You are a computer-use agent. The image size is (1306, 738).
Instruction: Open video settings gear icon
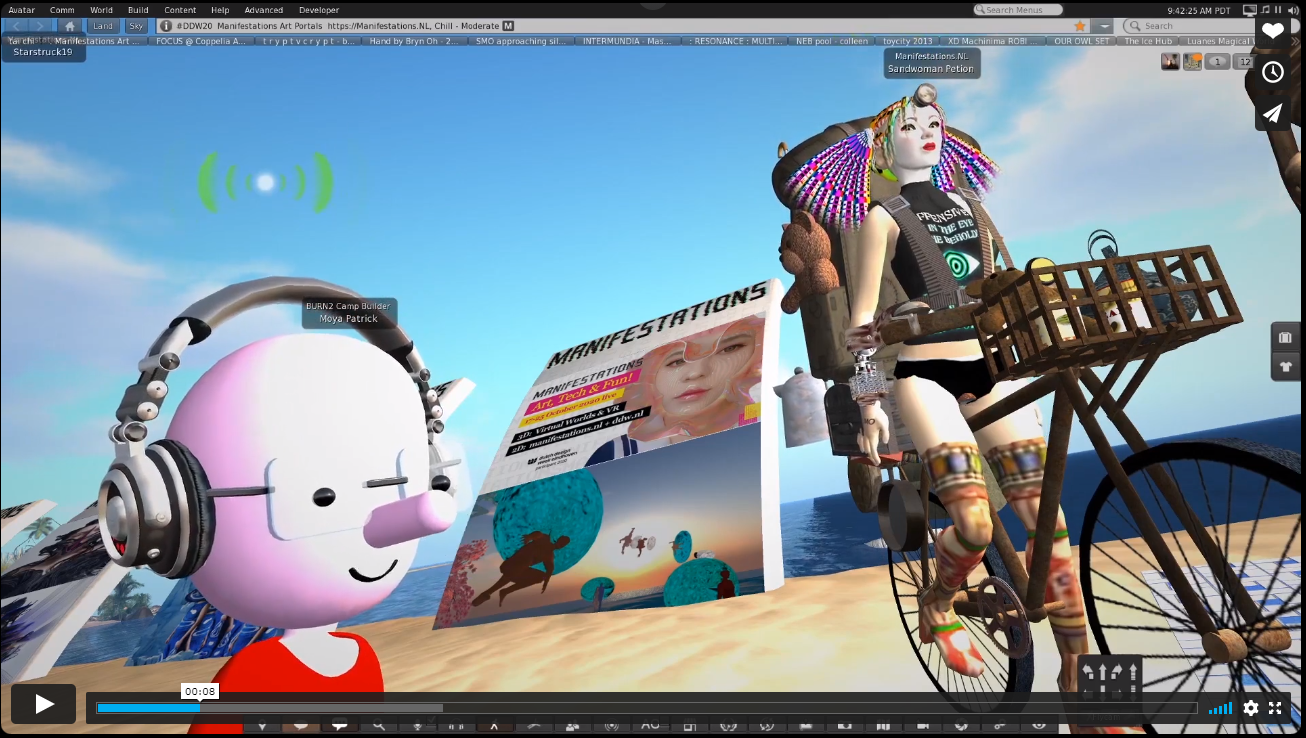point(1251,708)
